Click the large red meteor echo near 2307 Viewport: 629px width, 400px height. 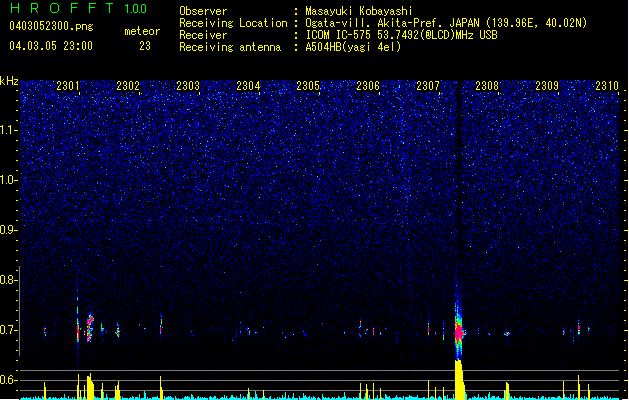click(459, 333)
